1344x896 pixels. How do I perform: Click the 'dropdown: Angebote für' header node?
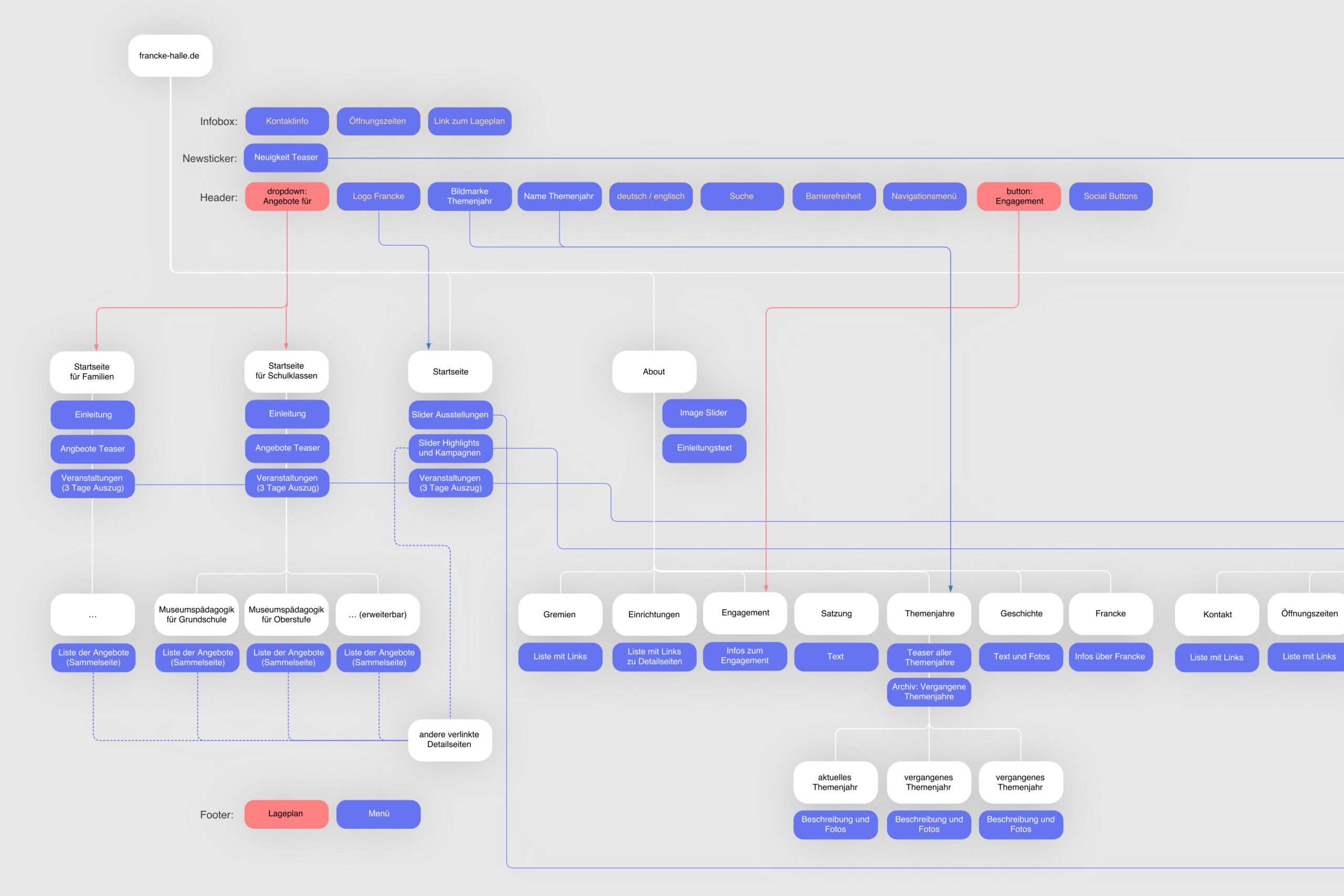tap(287, 196)
